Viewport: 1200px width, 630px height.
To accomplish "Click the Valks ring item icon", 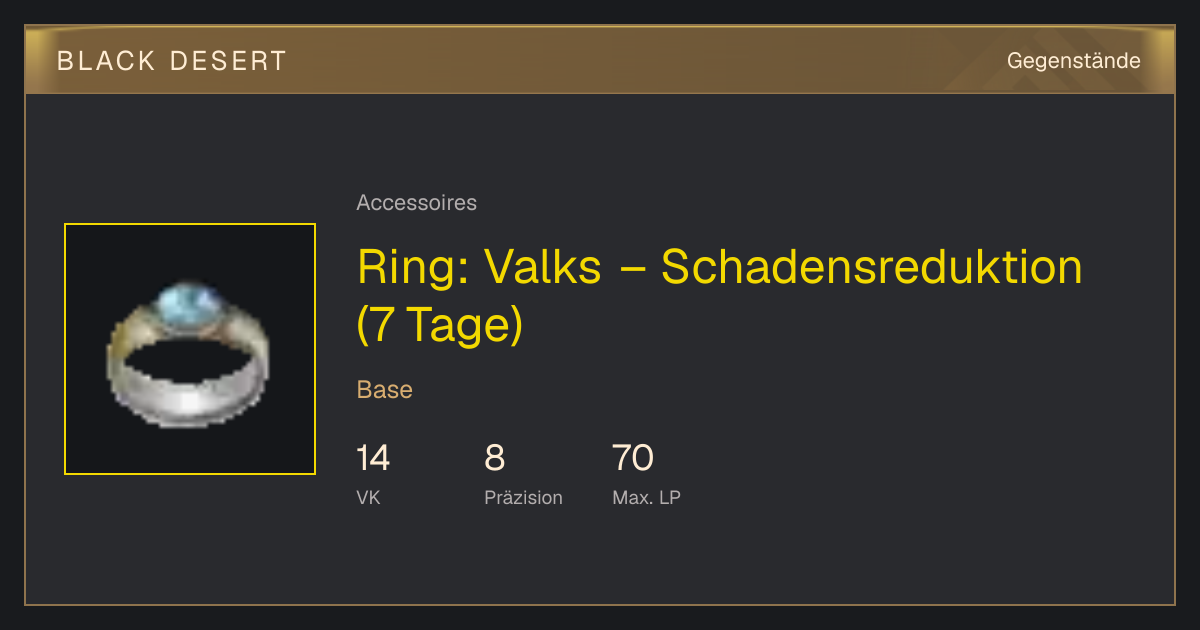I will [190, 349].
